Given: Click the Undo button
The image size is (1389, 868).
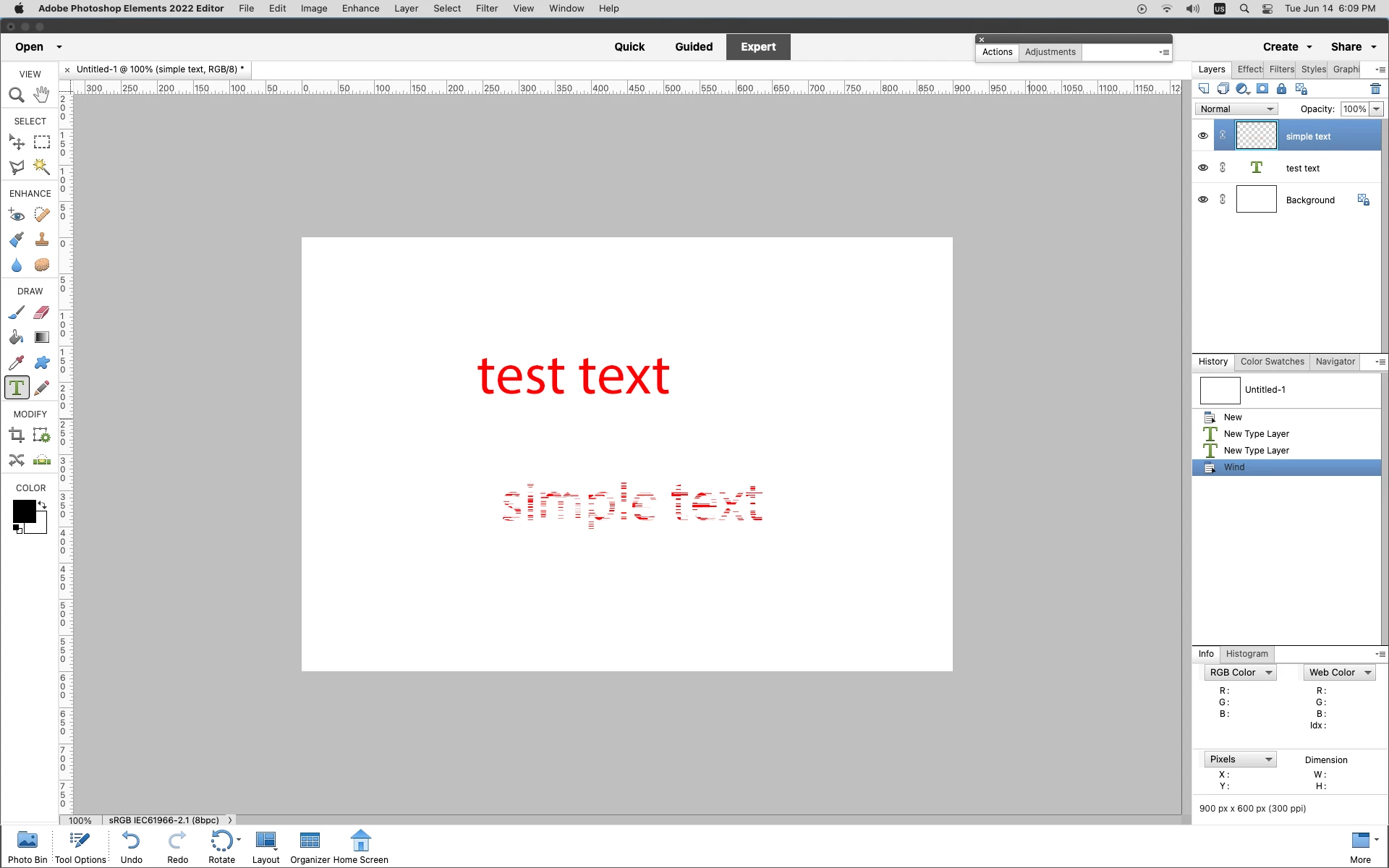Looking at the screenshot, I should (x=131, y=846).
